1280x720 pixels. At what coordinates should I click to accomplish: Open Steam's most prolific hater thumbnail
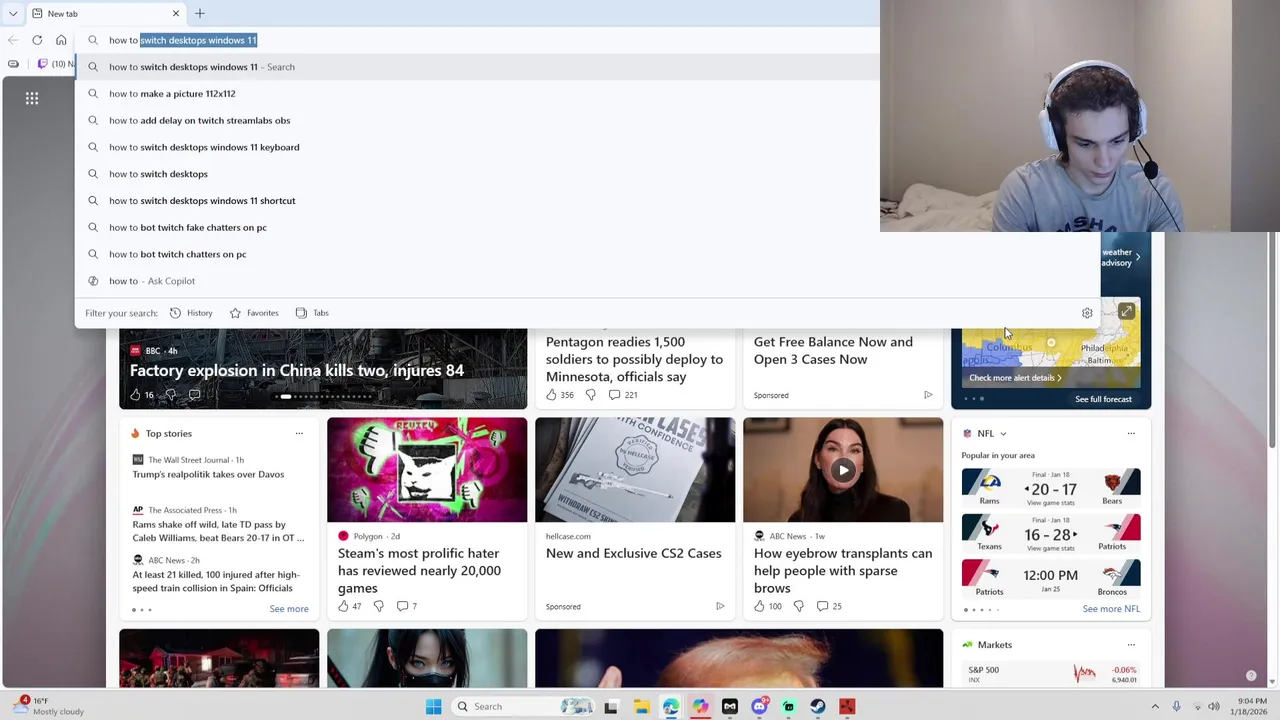click(427, 470)
